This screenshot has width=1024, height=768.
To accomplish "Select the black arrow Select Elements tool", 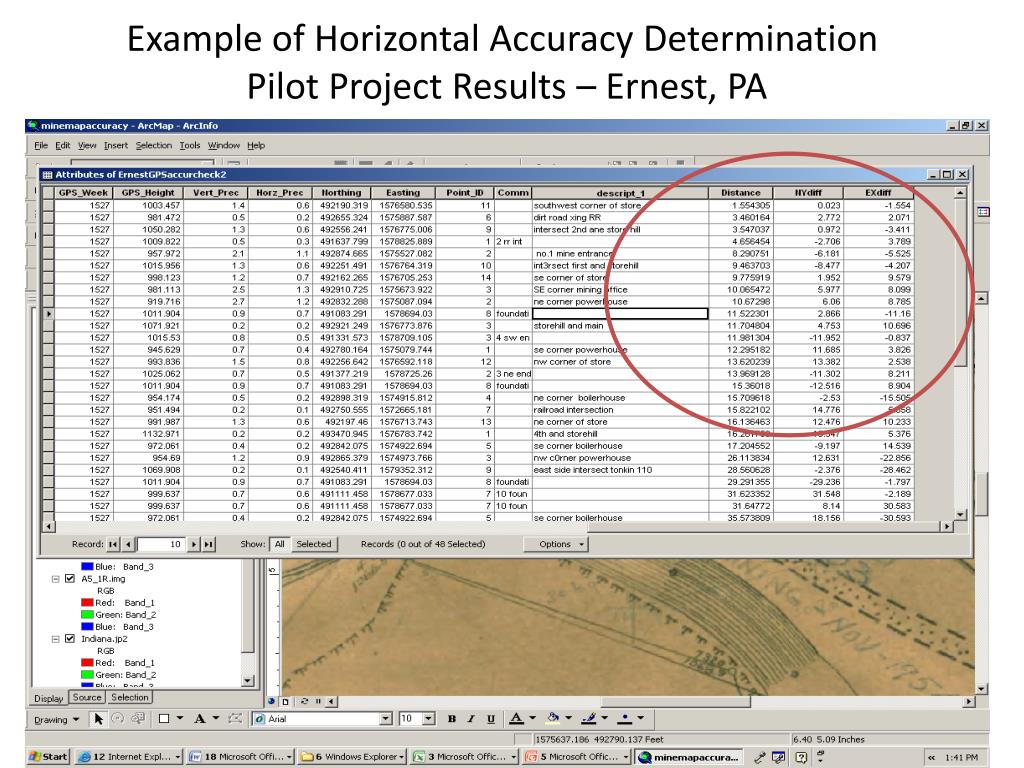I will coord(98,719).
